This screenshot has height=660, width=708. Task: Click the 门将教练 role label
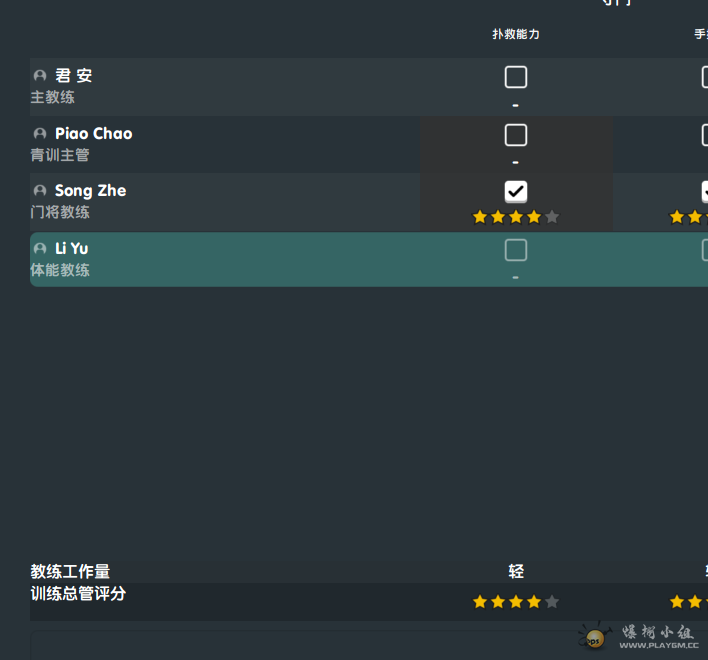point(60,212)
